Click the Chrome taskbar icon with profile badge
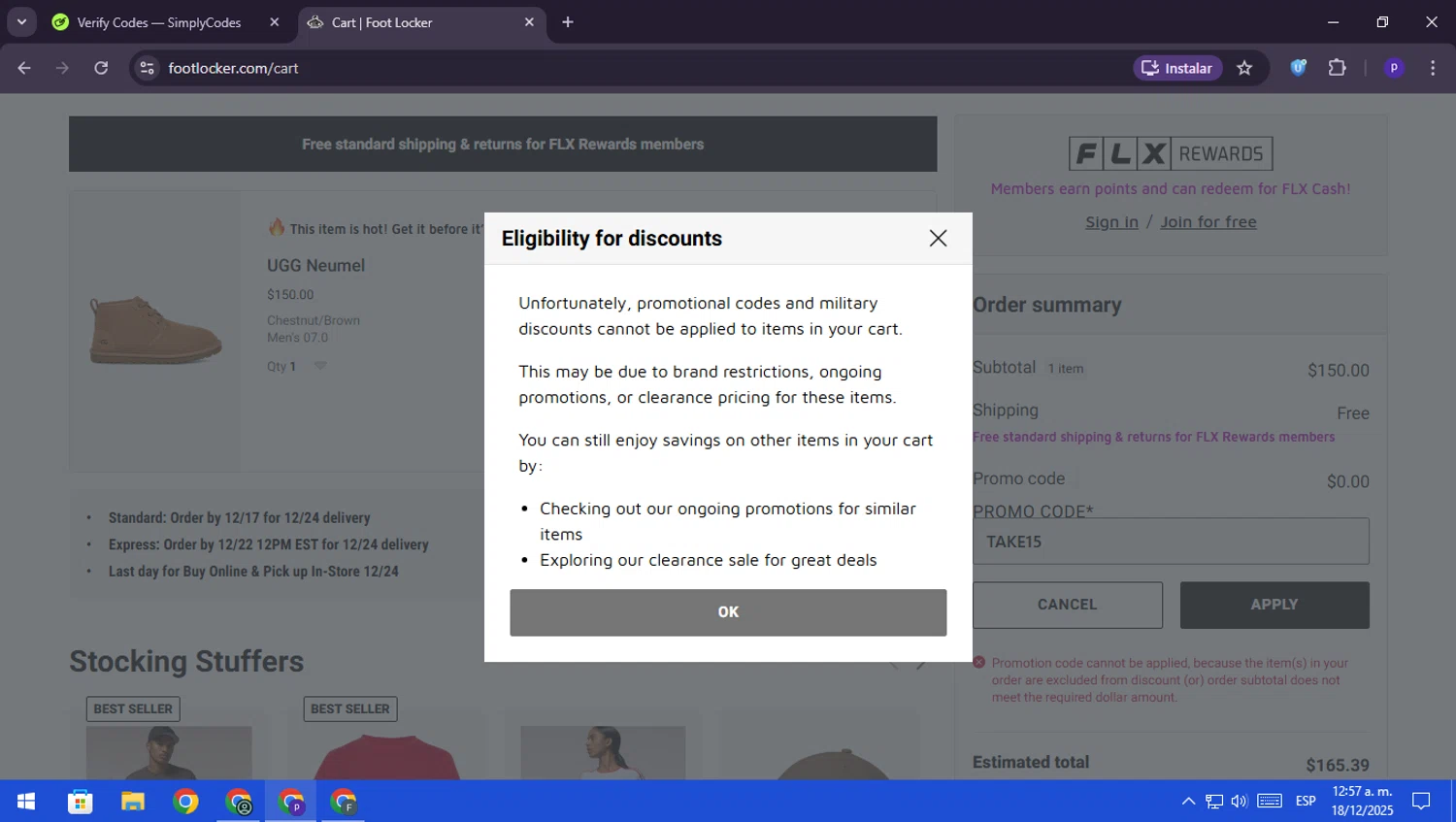 [239, 802]
